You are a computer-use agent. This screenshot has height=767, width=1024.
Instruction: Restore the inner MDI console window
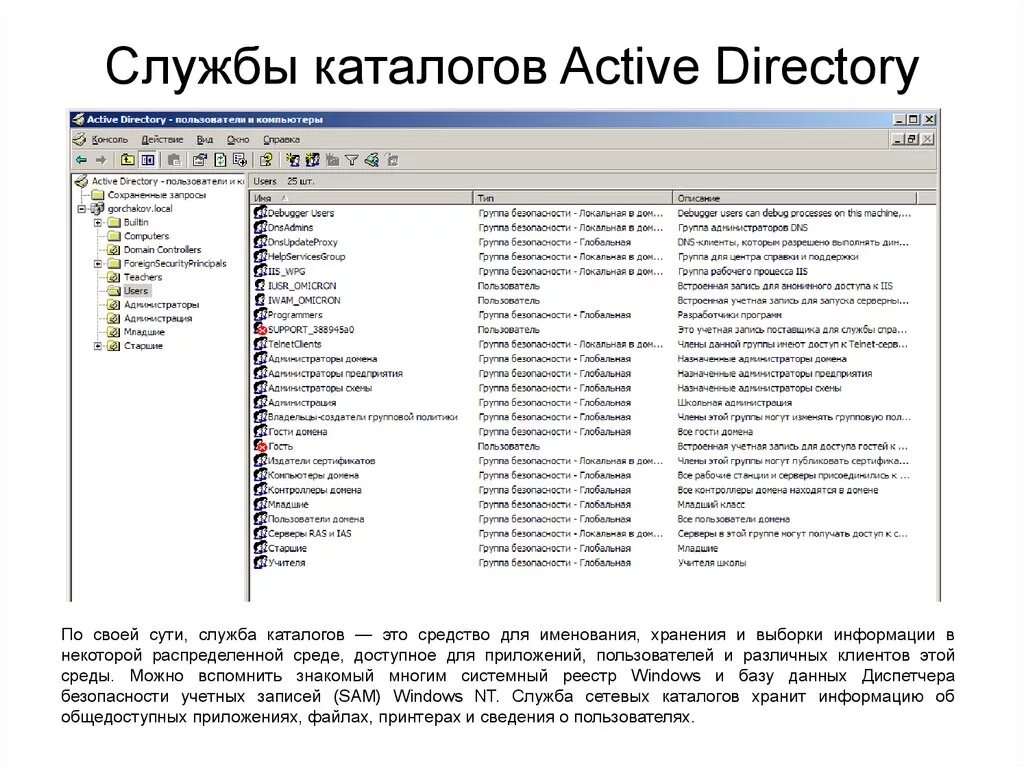(912, 139)
